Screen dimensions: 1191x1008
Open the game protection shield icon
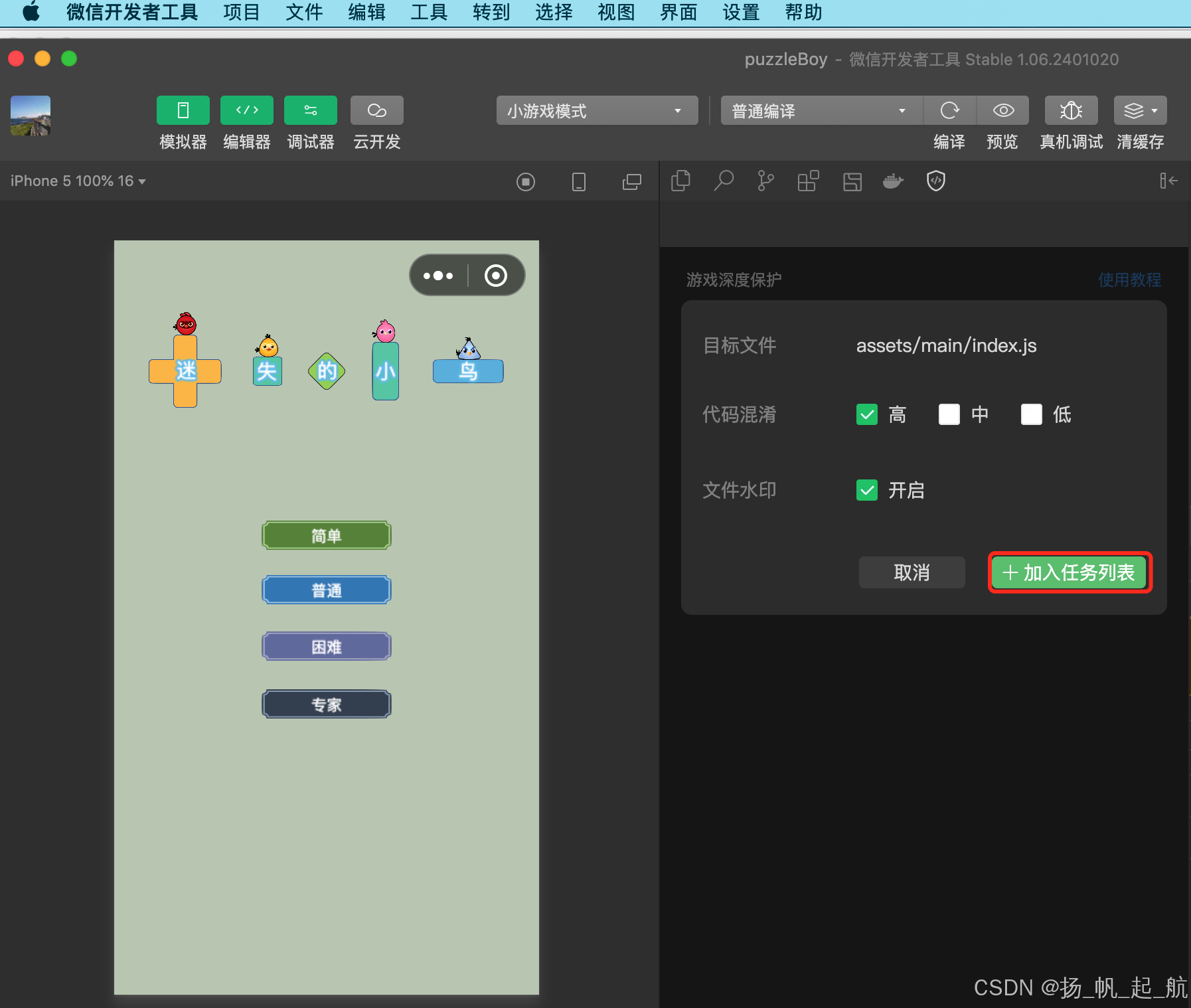[x=936, y=181]
